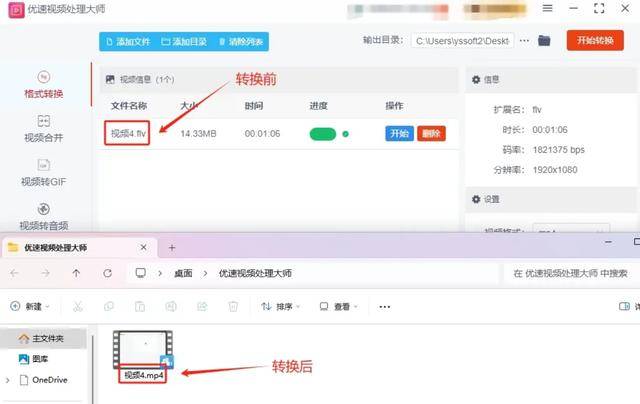The height and width of the screenshot is (404, 640).
Task: Open the 格式转换 format conversion module
Action: 44,85
